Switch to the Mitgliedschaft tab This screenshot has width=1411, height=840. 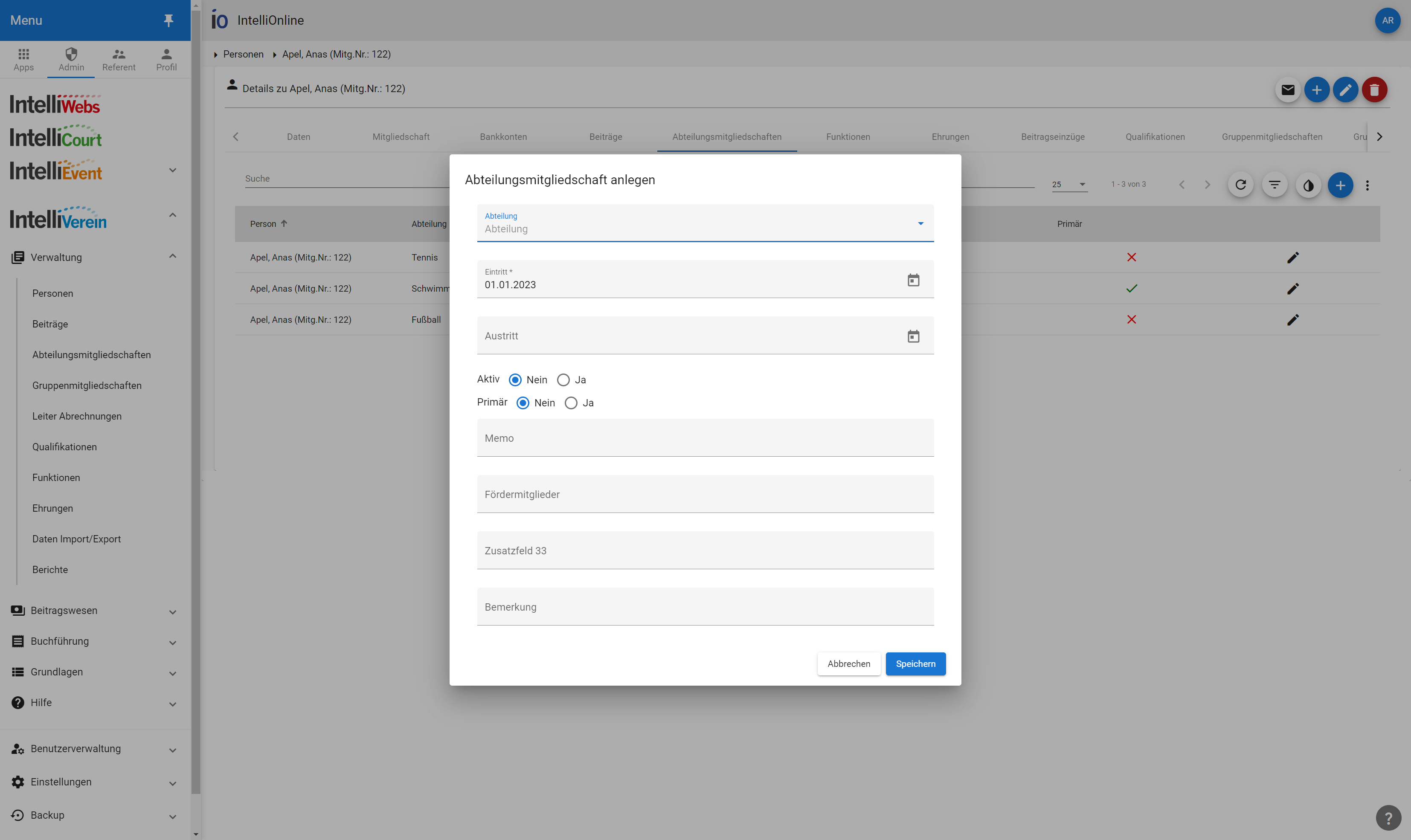point(401,136)
